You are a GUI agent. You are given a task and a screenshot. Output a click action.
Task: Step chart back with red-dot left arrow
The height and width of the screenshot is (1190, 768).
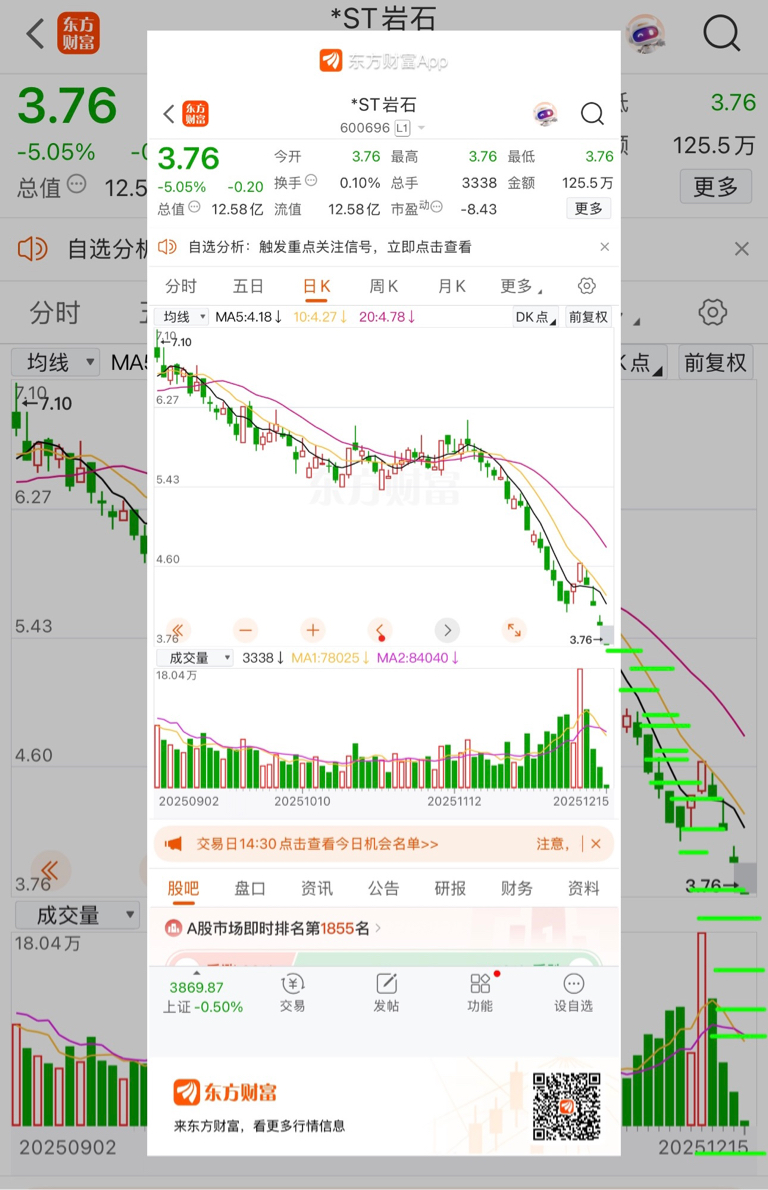[379, 630]
